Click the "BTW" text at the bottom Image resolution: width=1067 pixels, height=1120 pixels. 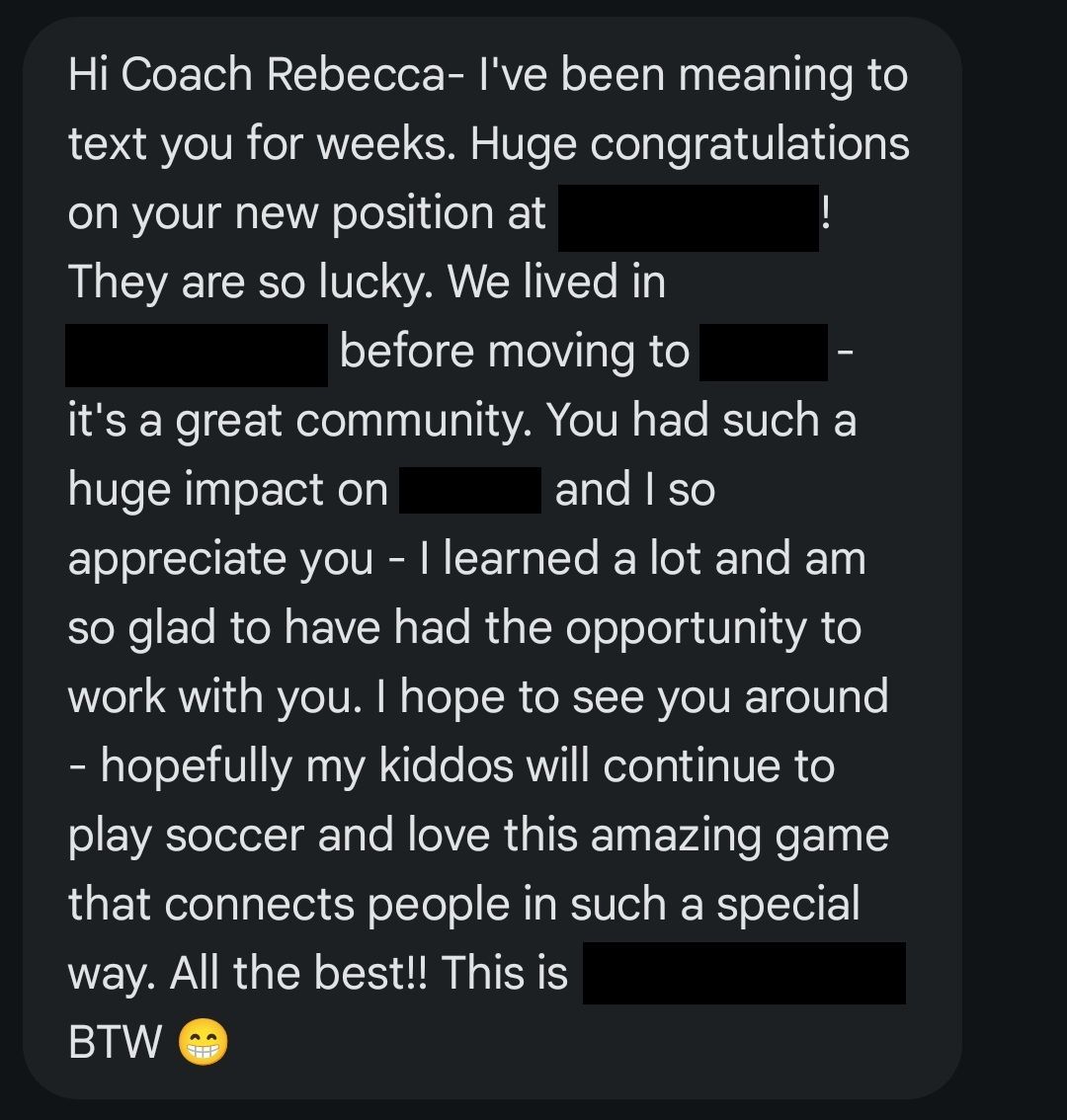[x=116, y=1043]
